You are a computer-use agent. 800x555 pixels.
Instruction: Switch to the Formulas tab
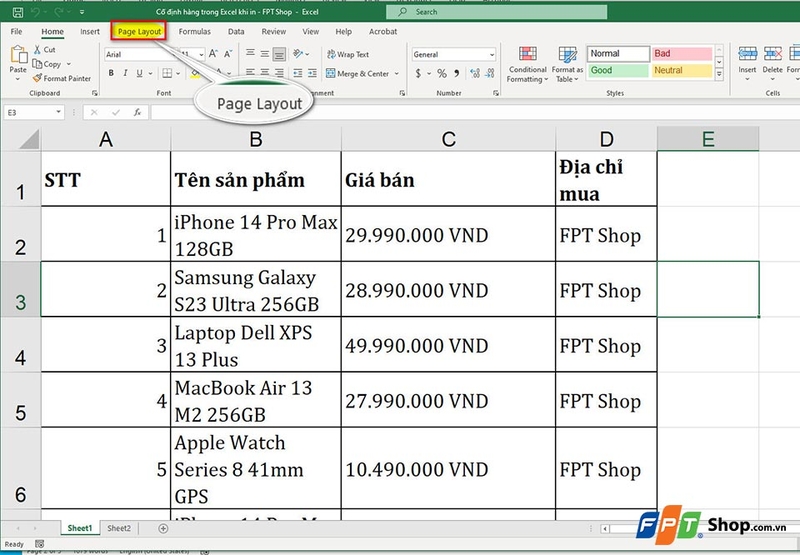pos(194,32)
